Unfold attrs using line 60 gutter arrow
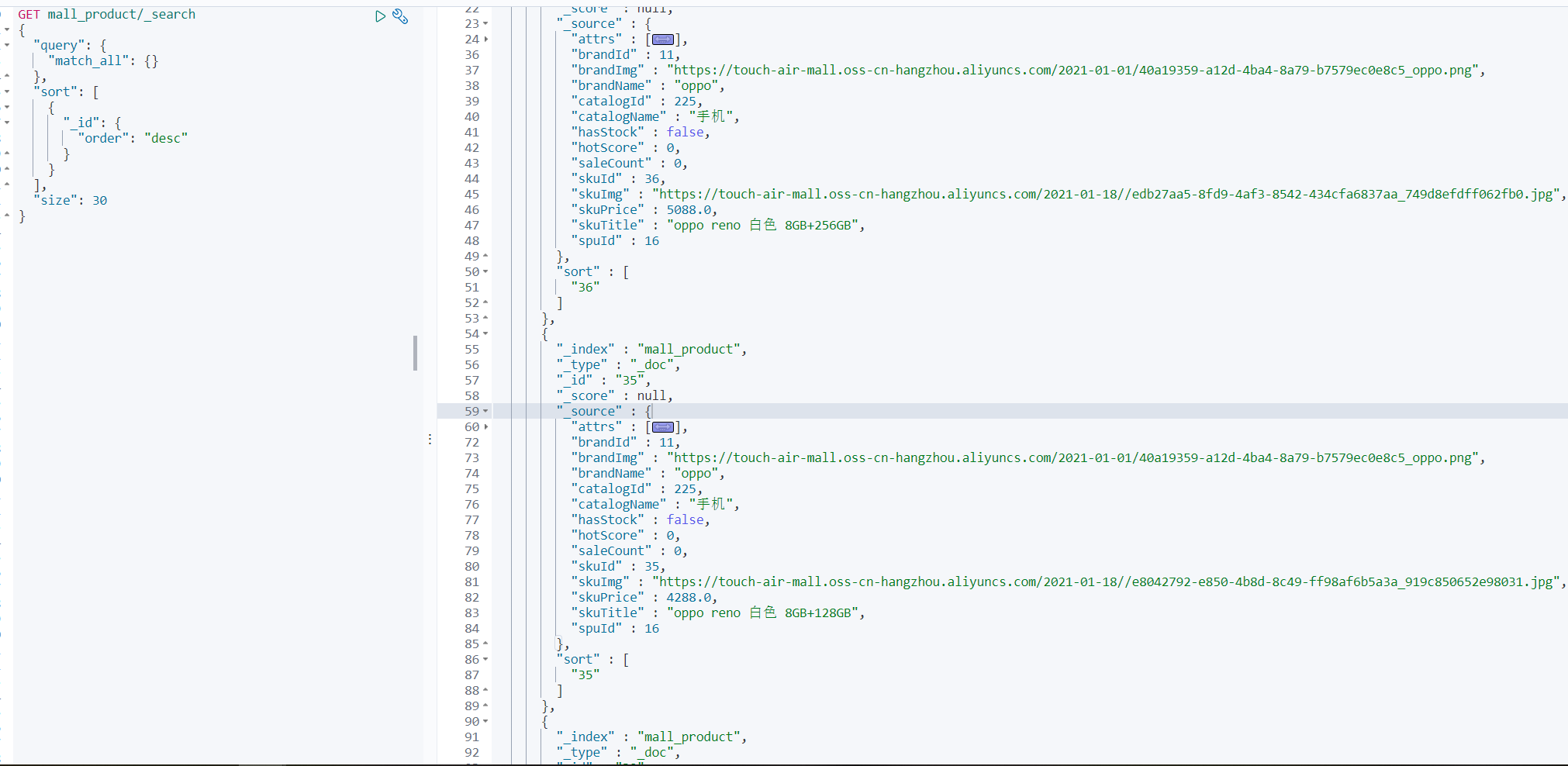The height and width of the screenshot is (766, 1568). click(x=486, y=427)
